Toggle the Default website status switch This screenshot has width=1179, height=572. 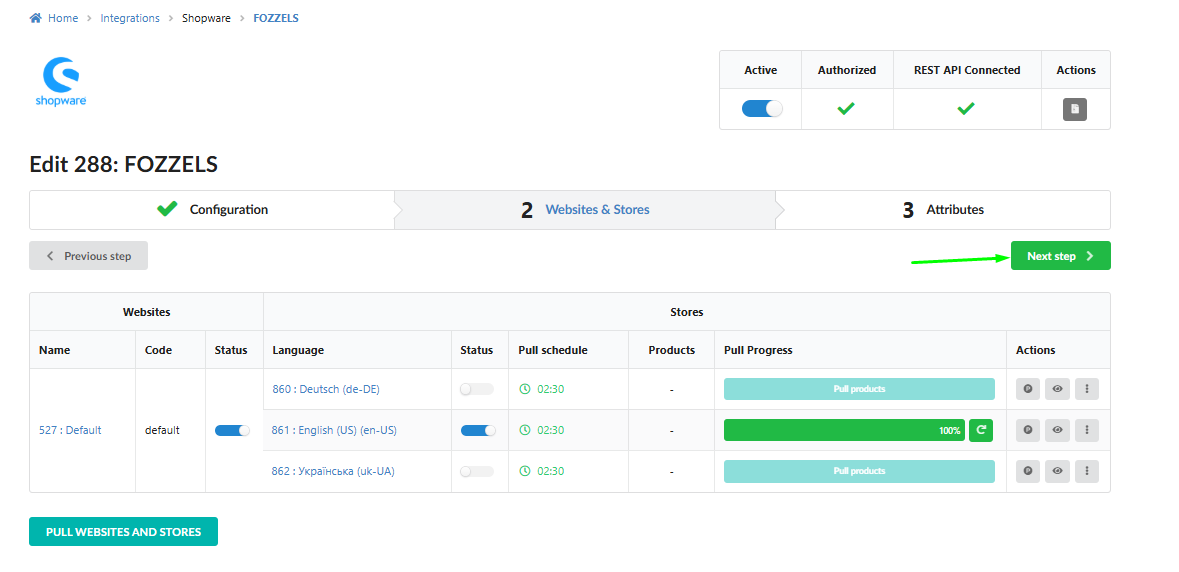(232, 430)
